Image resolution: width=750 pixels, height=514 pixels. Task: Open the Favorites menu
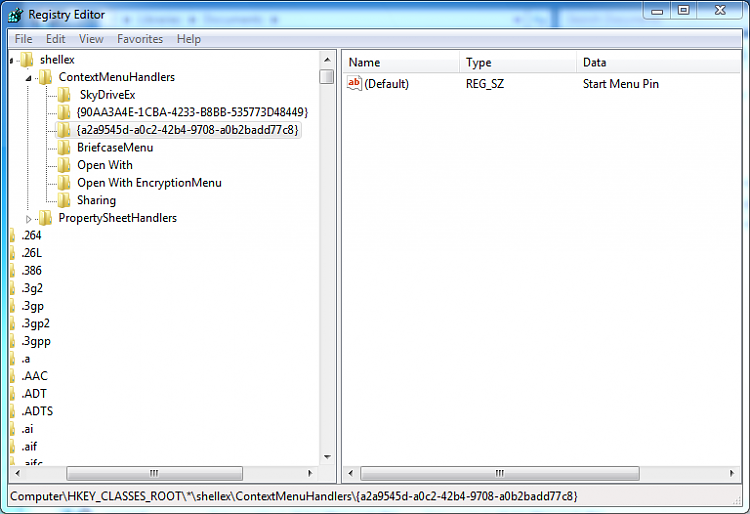click(140, 39)
